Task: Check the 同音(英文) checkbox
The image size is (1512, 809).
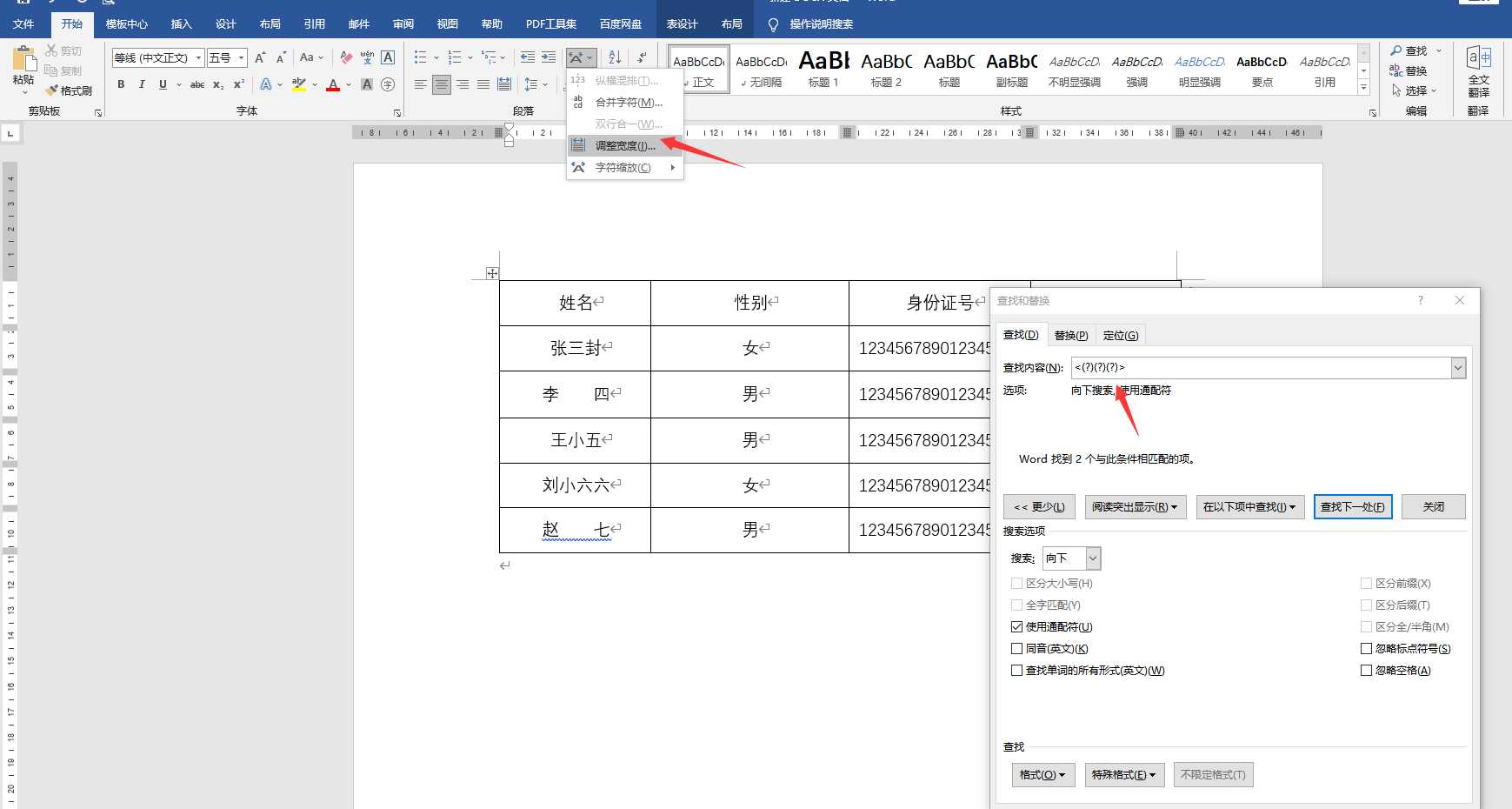Action: (1016, 648)
